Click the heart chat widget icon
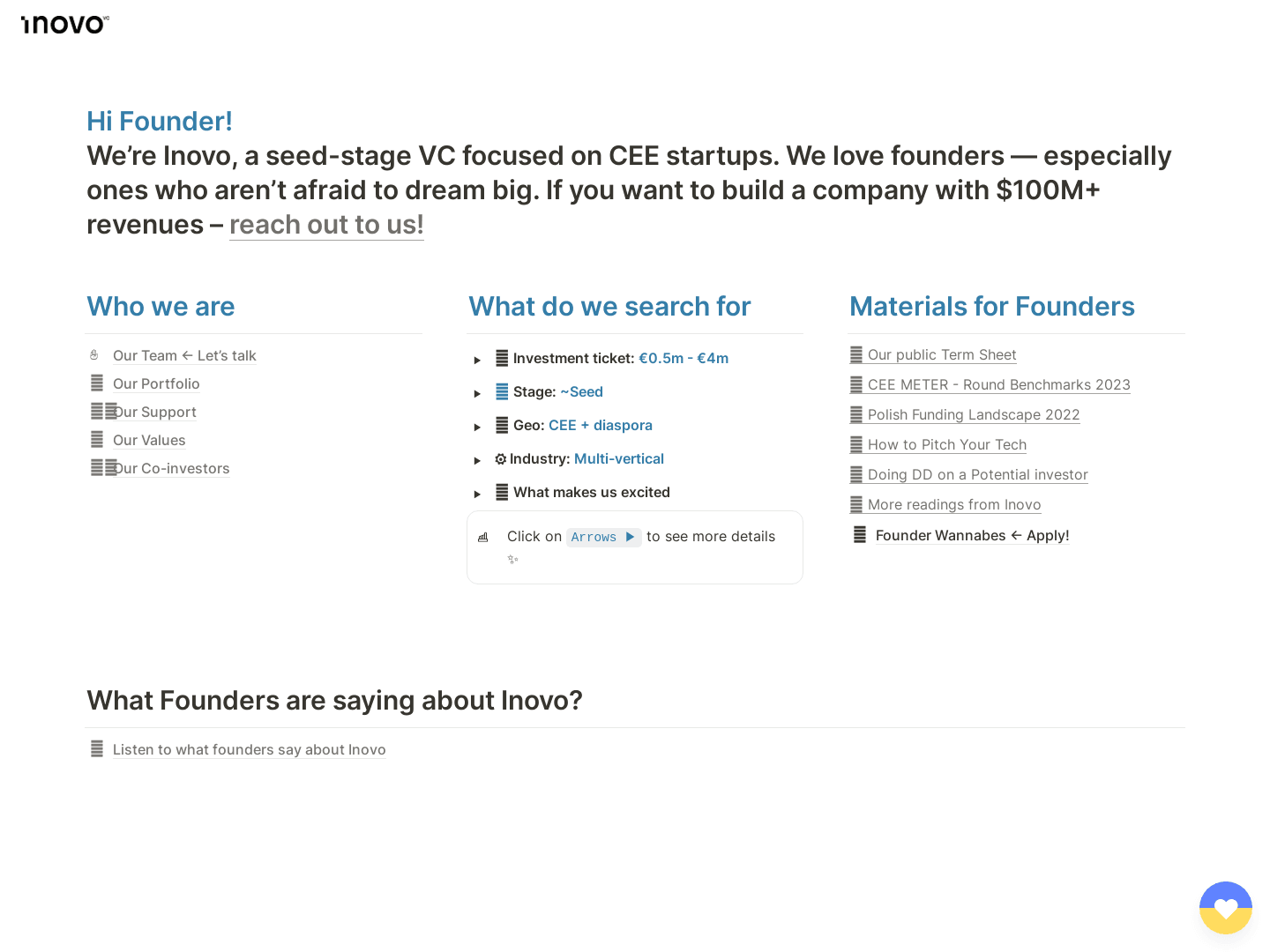The width and height of the screenshot is (1270, 952). (1225, 907)
